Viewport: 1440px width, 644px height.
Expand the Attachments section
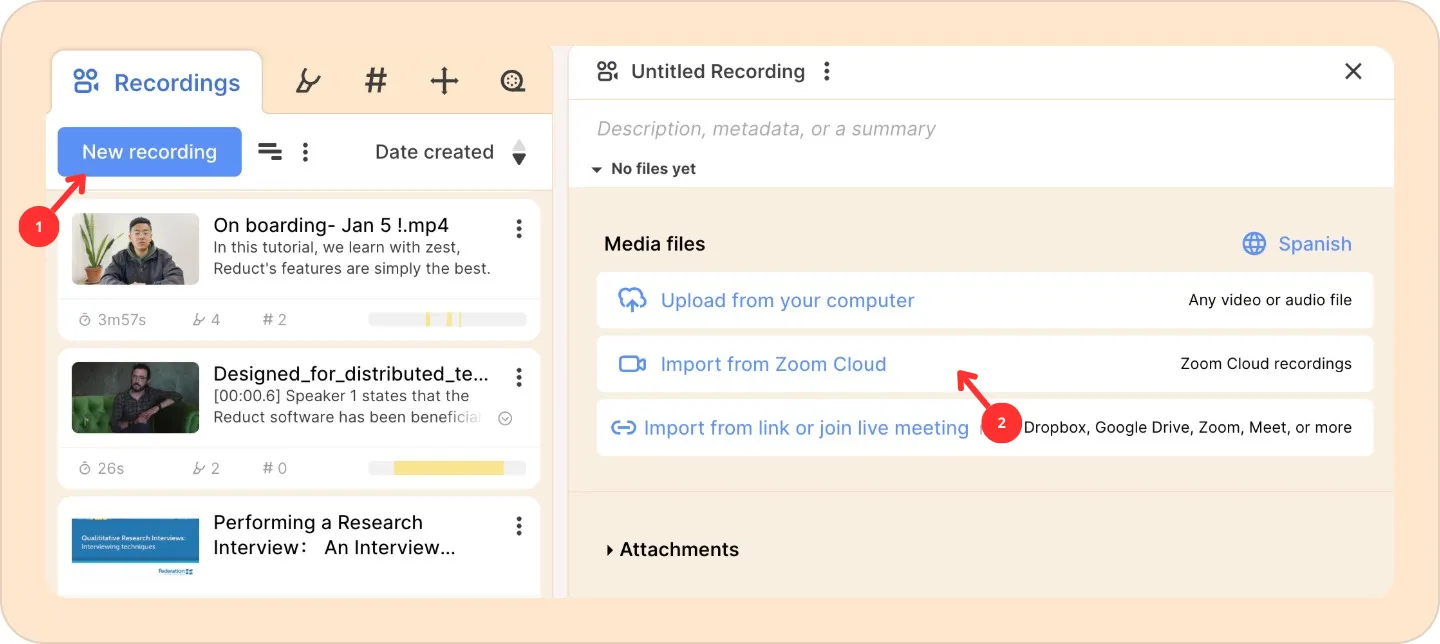pos(610,550)
